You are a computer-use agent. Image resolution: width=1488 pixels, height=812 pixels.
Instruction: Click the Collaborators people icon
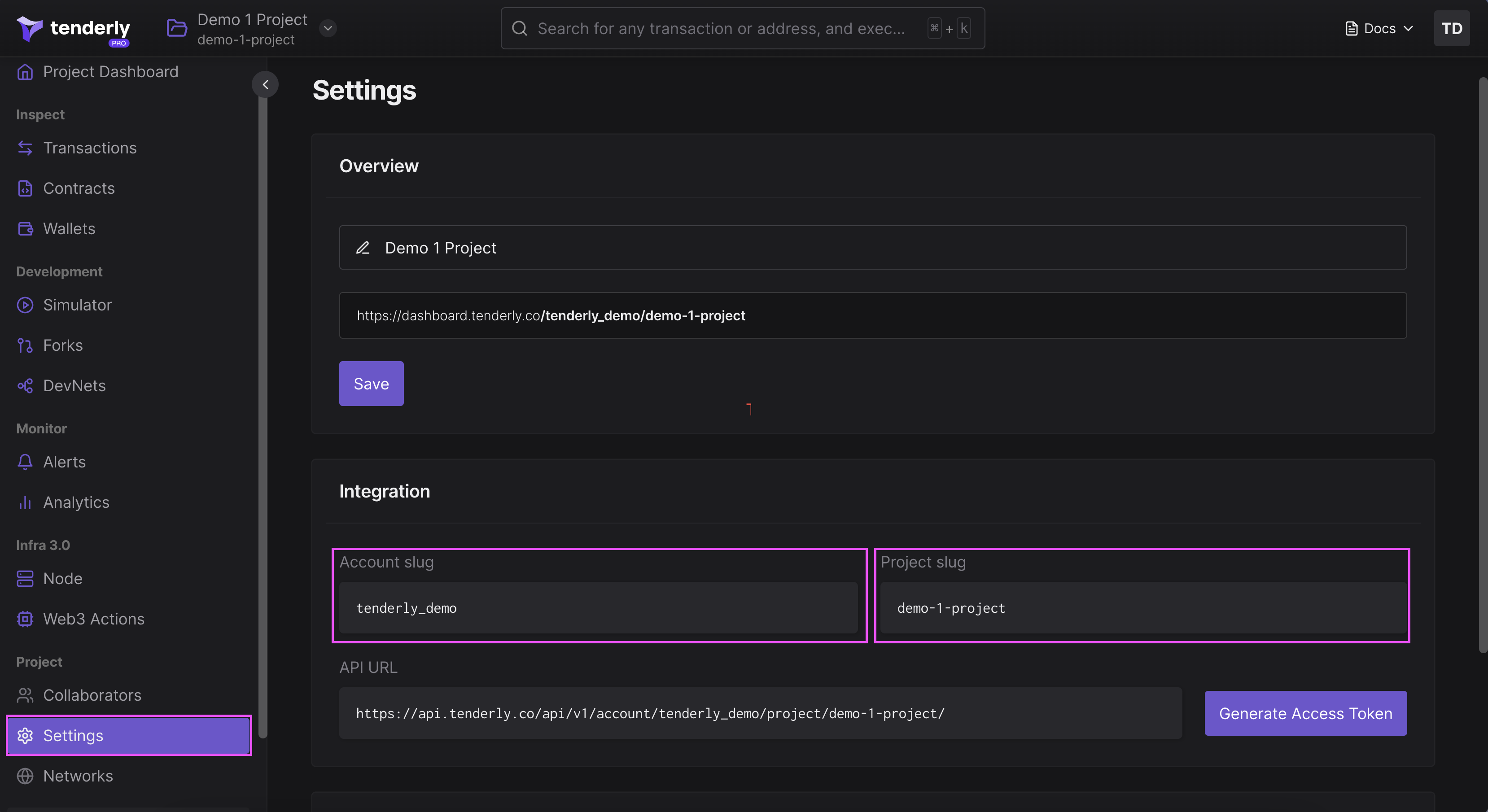tap(25, 695)
